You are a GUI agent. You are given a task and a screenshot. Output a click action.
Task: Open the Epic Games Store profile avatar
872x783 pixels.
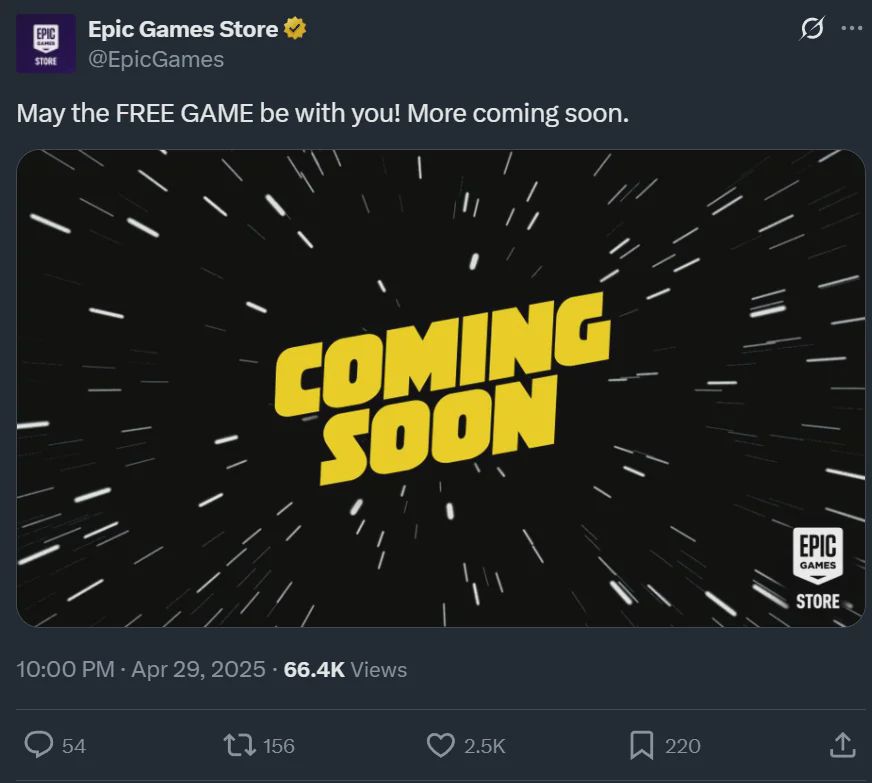tap(46, 44)
